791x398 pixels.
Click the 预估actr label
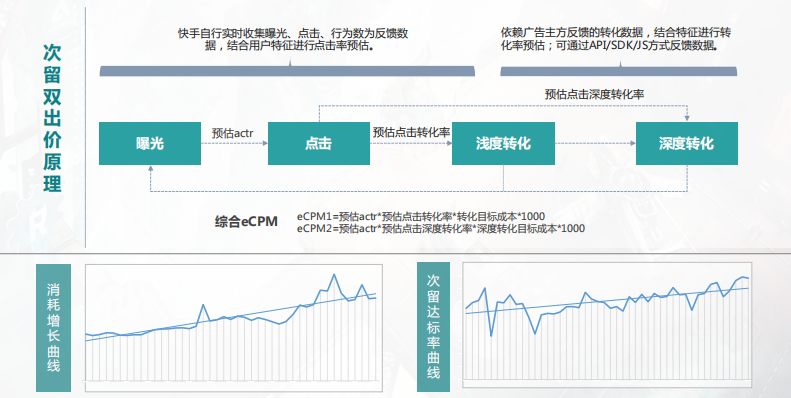233,134
